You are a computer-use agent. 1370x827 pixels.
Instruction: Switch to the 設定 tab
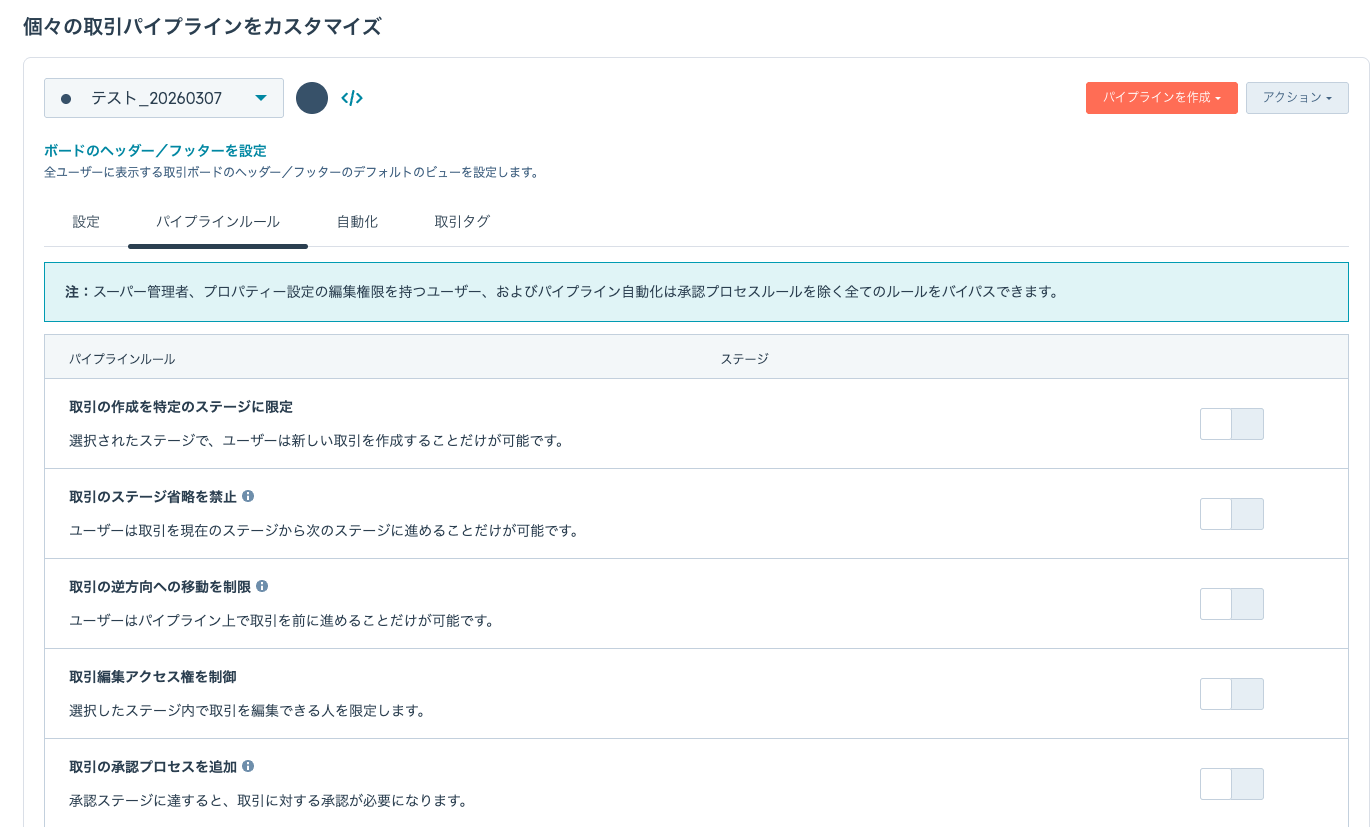[x=86, y=222]
